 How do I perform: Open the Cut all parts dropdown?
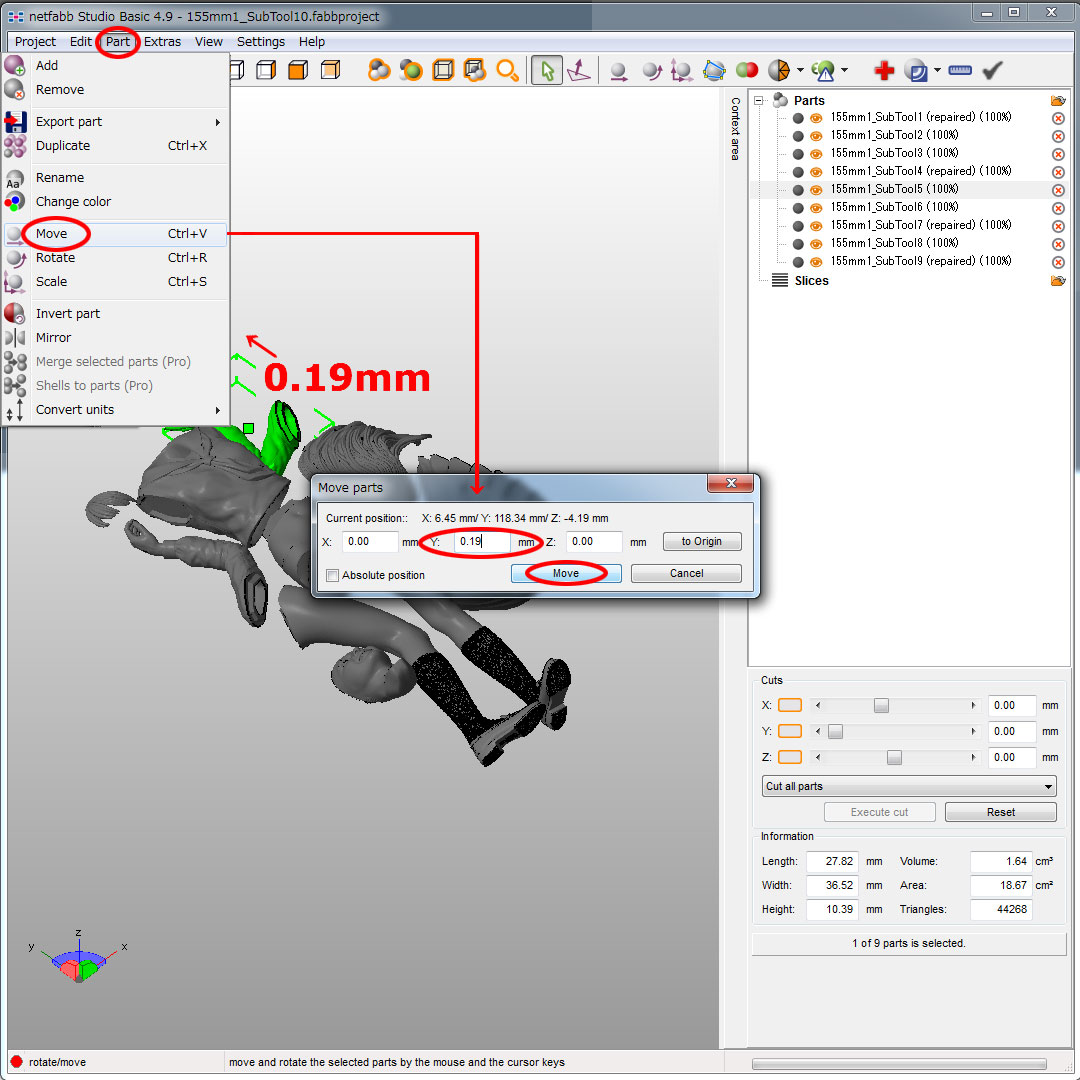coord(908,786)
